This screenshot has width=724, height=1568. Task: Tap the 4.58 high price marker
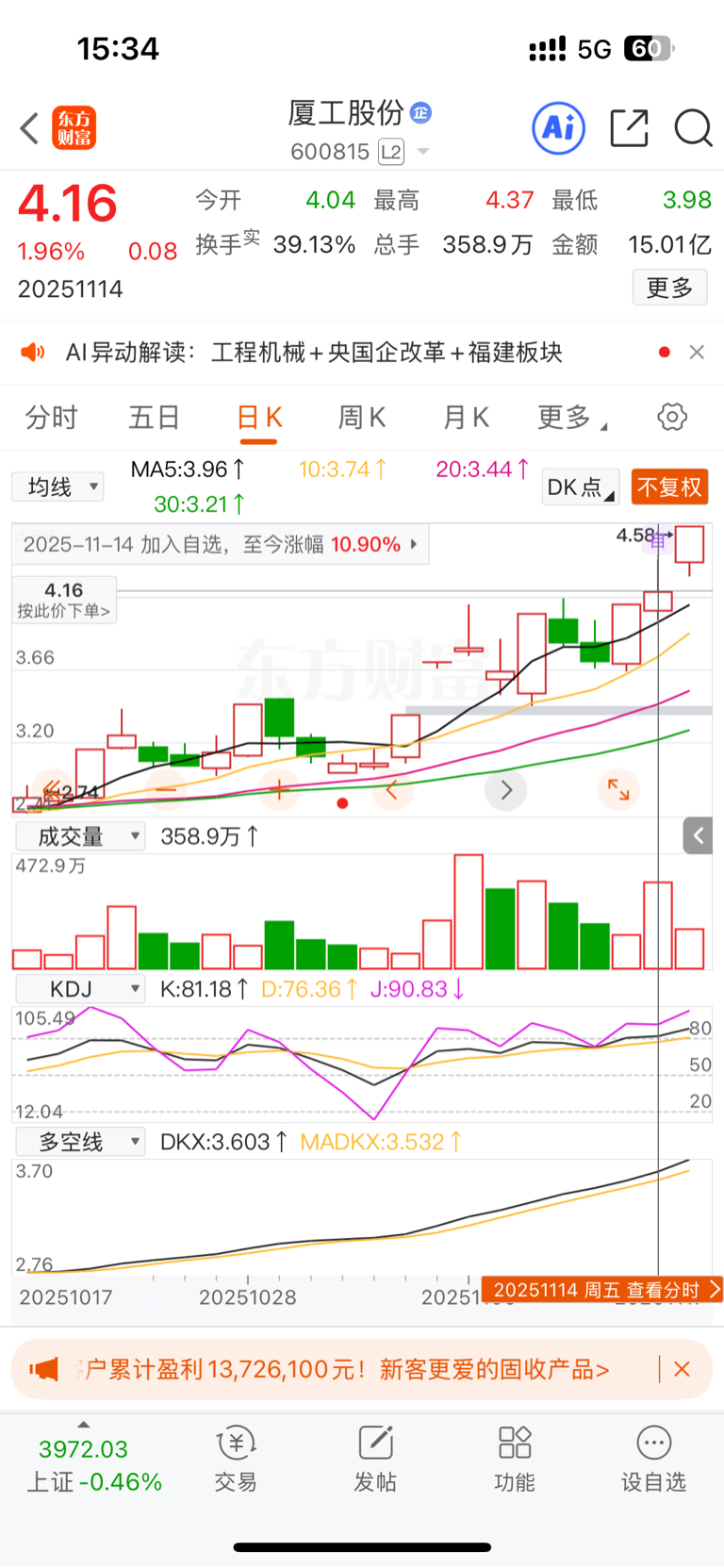(x=635, y=536)
